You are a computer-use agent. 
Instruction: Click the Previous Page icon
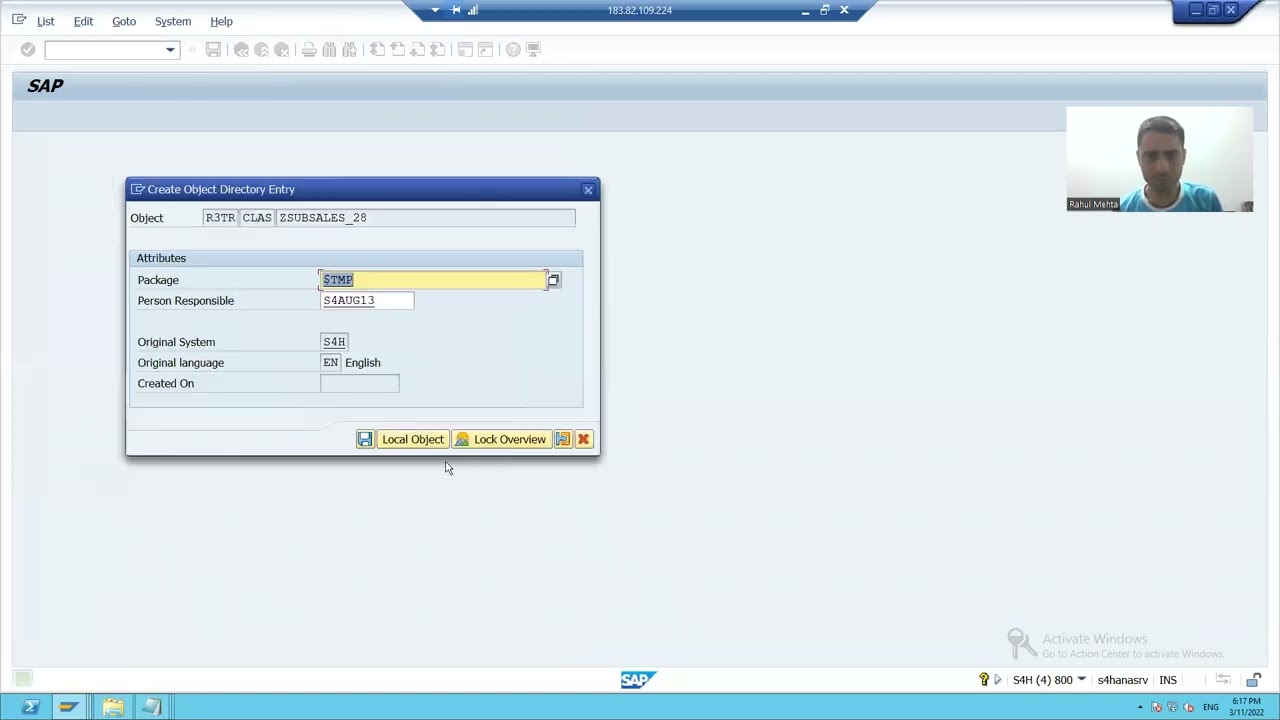397,49
